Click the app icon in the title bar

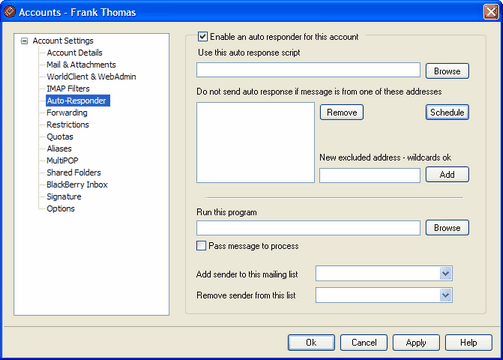[x=9, y=12]
